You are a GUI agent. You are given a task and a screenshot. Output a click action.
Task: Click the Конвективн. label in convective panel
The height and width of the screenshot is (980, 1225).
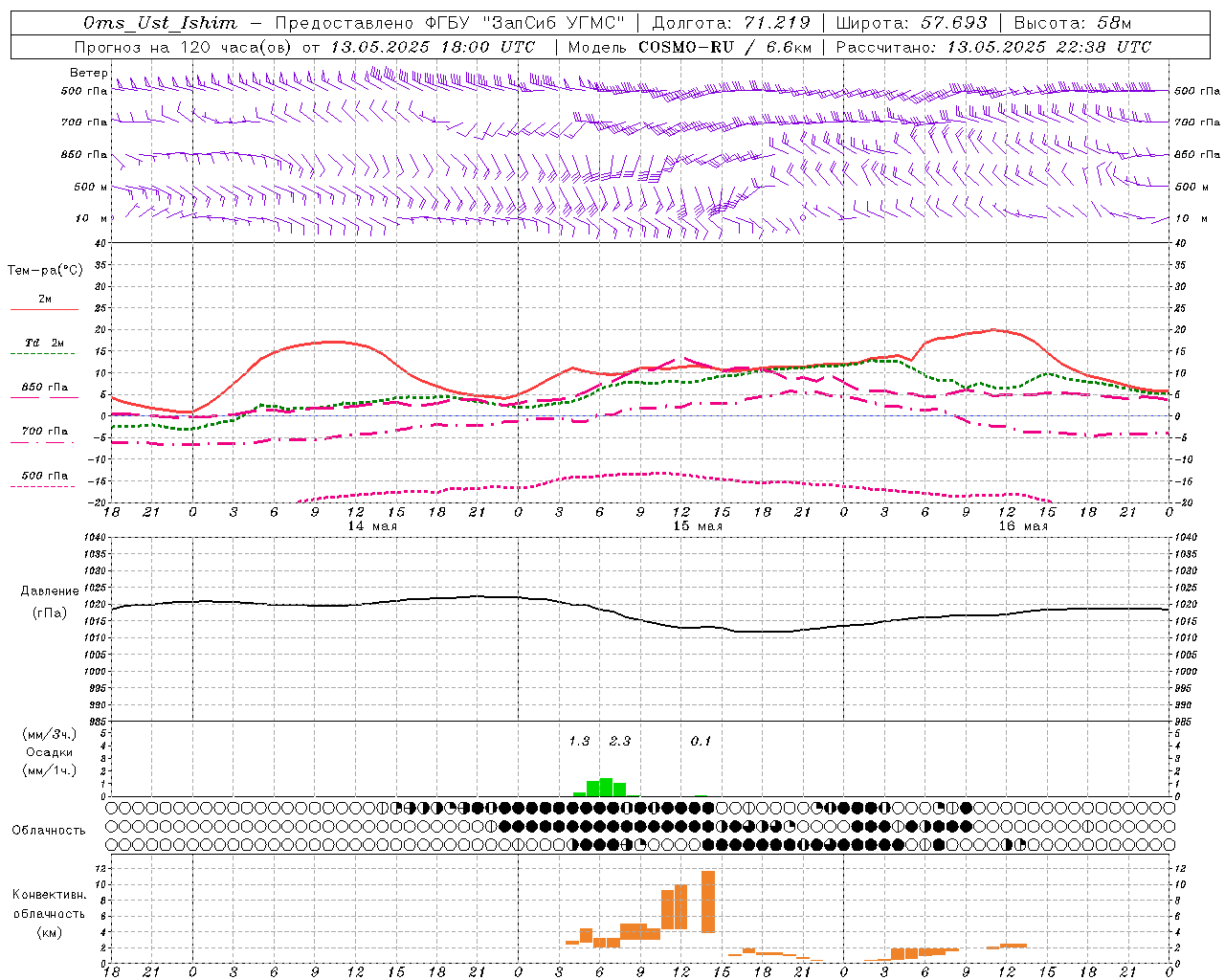(49, 895)
